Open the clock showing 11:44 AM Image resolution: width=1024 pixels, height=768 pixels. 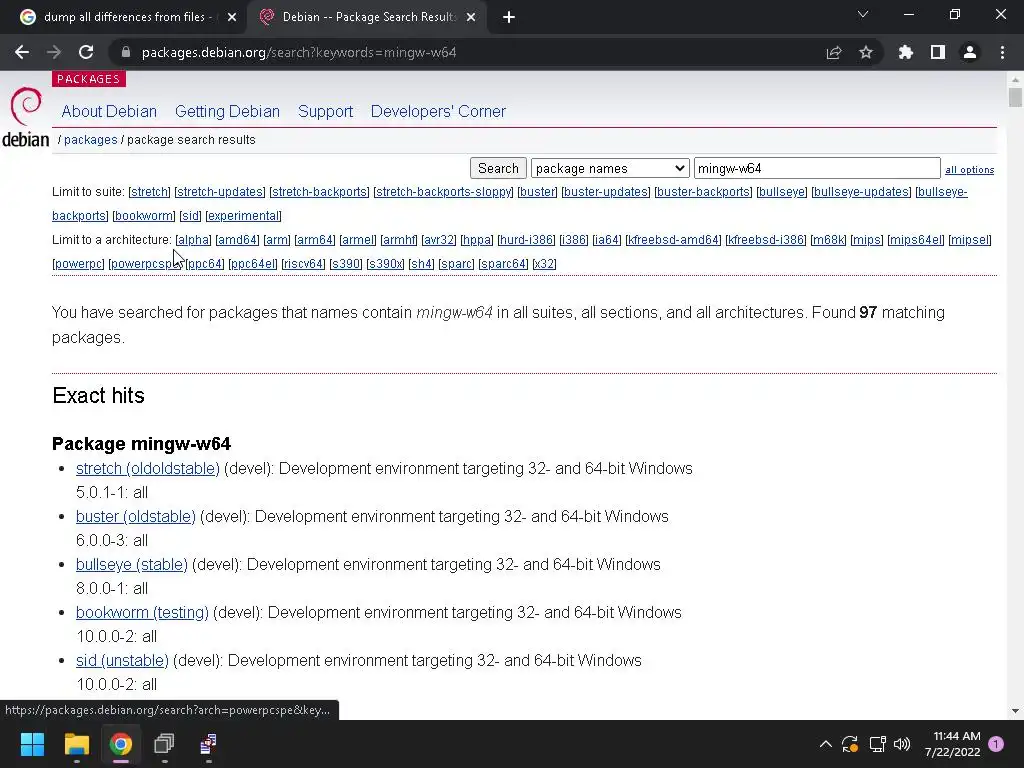953,744
